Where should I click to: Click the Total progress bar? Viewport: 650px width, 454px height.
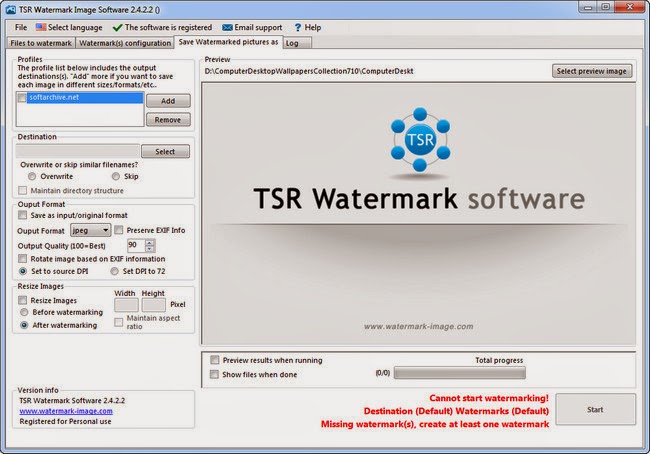pos(460,373)
